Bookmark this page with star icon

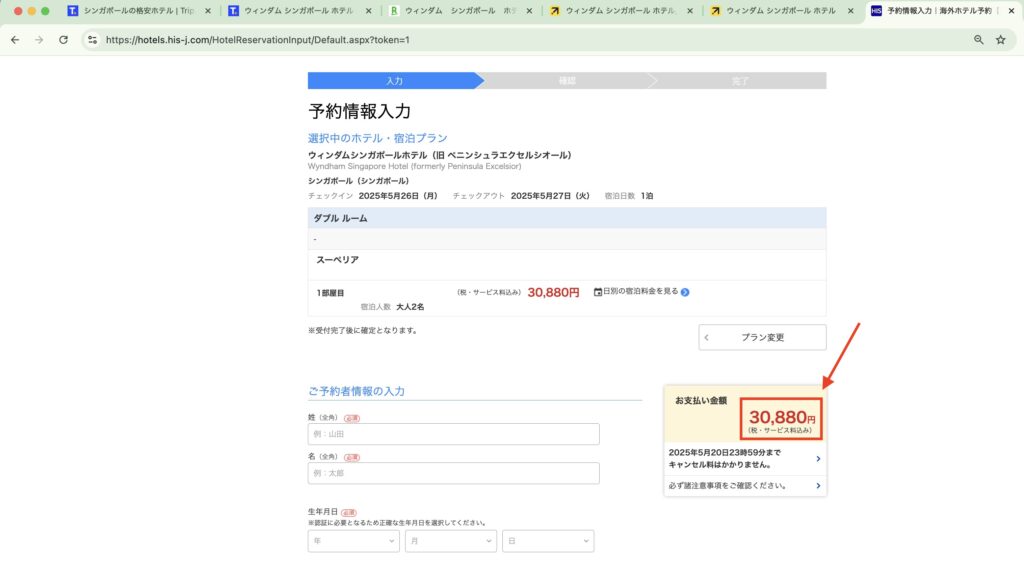[1000, 40]
